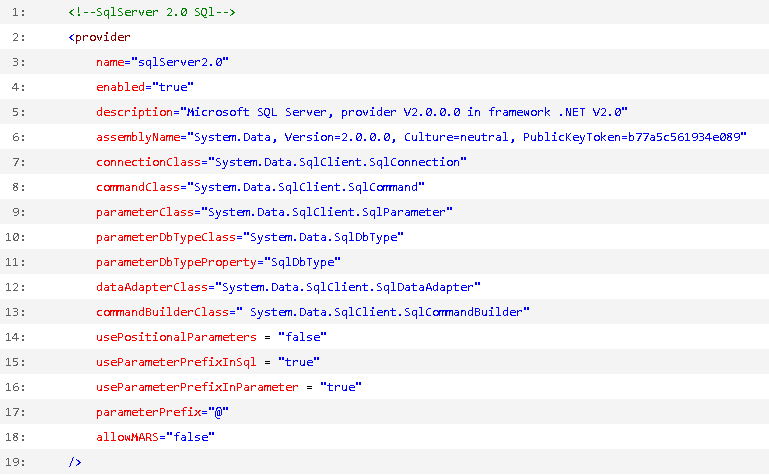Click line number 1:
The width and height of the screenshot is (769, 475).
click(19, 12)
